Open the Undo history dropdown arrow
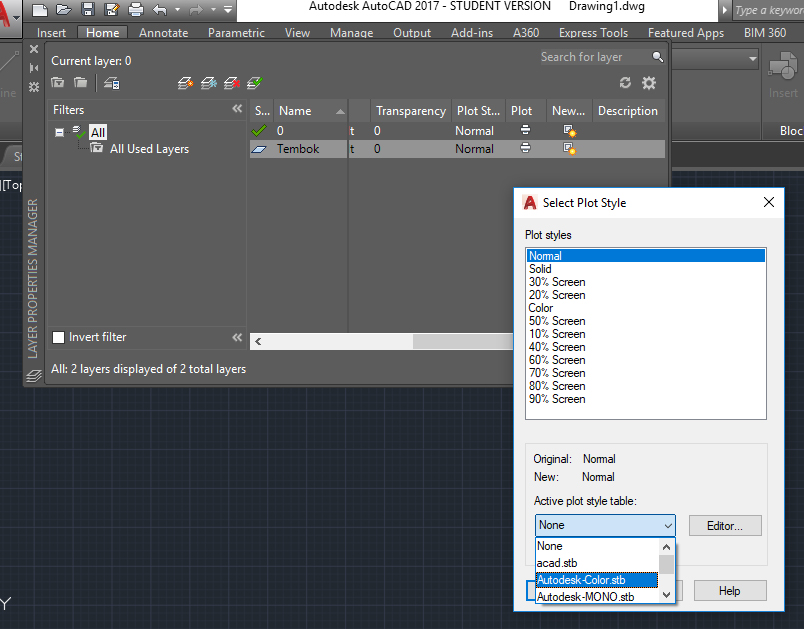 [x=177, y=9]
